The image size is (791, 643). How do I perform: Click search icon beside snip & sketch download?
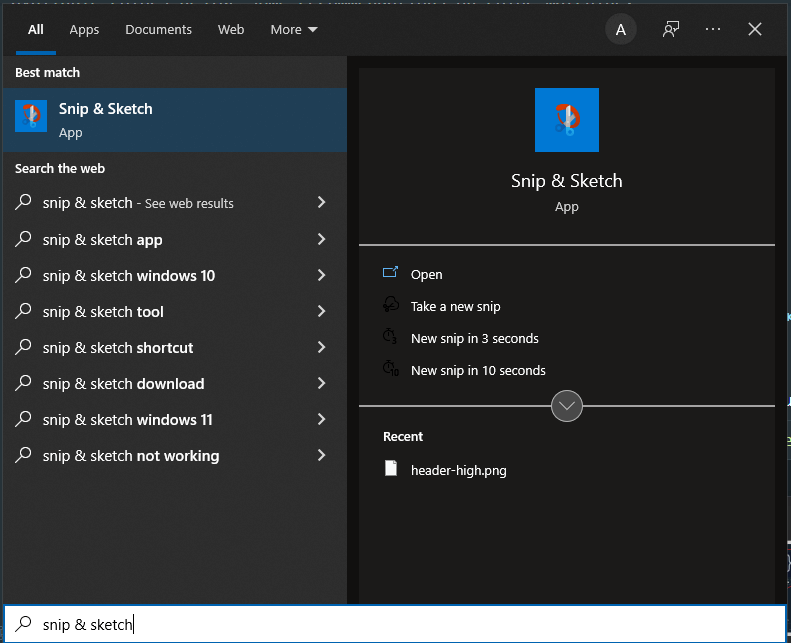tap(23, 384)
